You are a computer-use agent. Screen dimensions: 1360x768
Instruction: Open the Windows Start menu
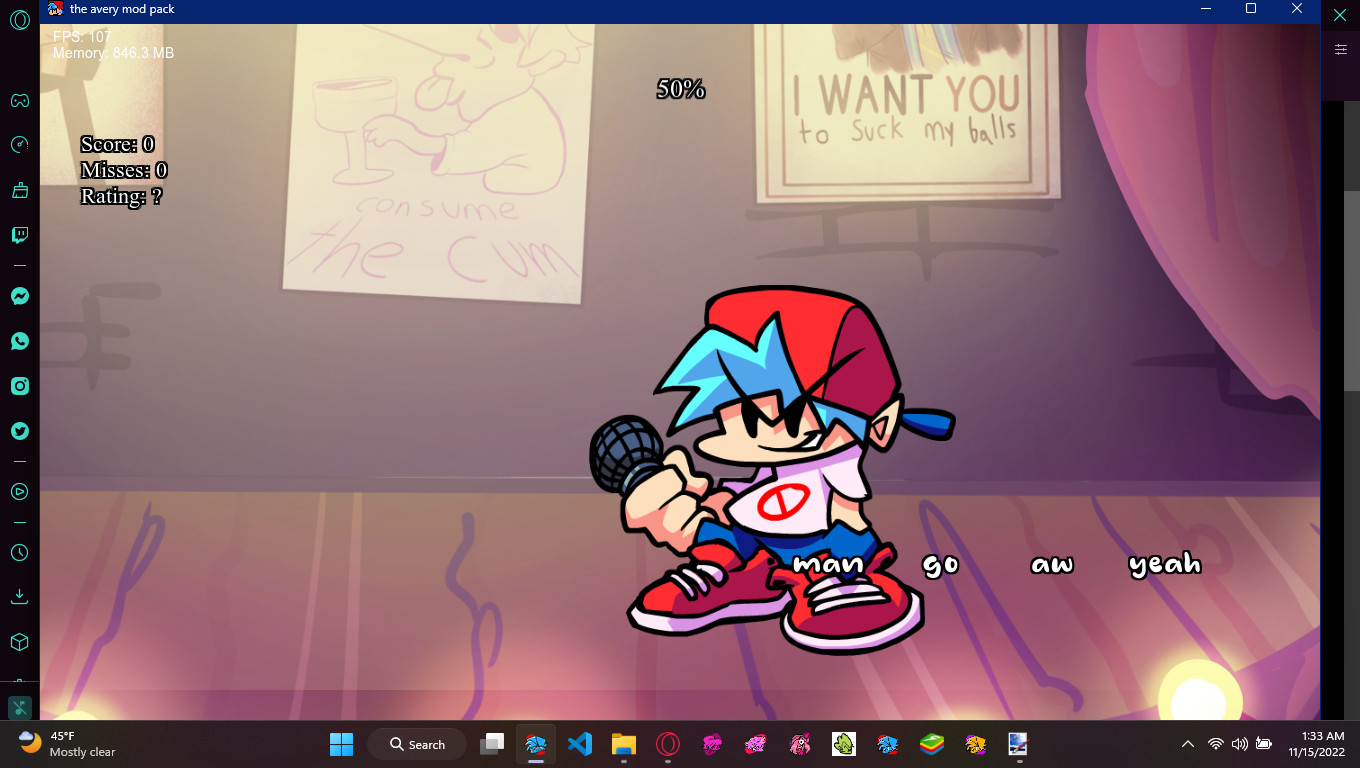341,744
